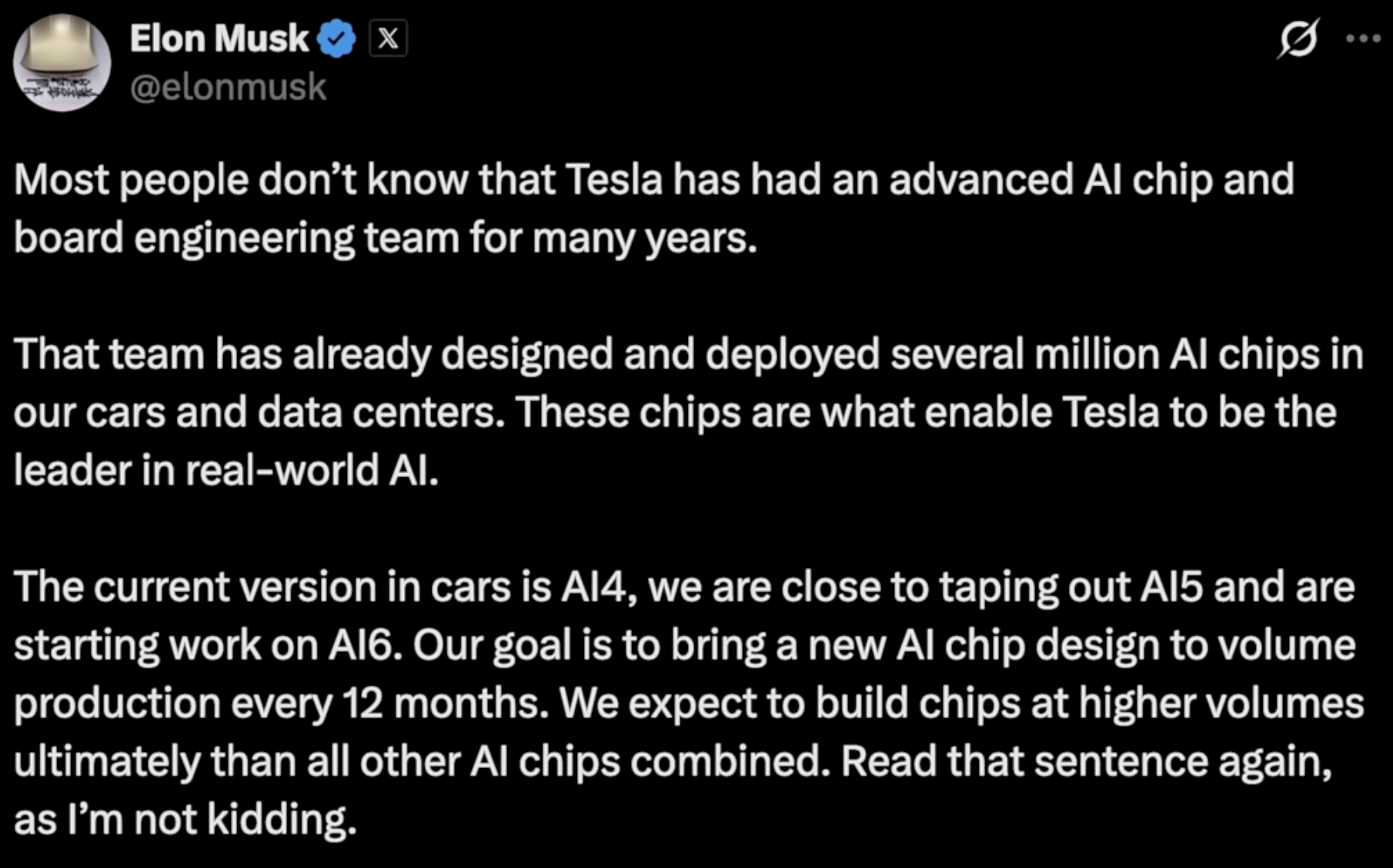This screenshot has height=868, width=1393.
Task: Click the paragraph starting "That team has already"
Action: (685, 412)
